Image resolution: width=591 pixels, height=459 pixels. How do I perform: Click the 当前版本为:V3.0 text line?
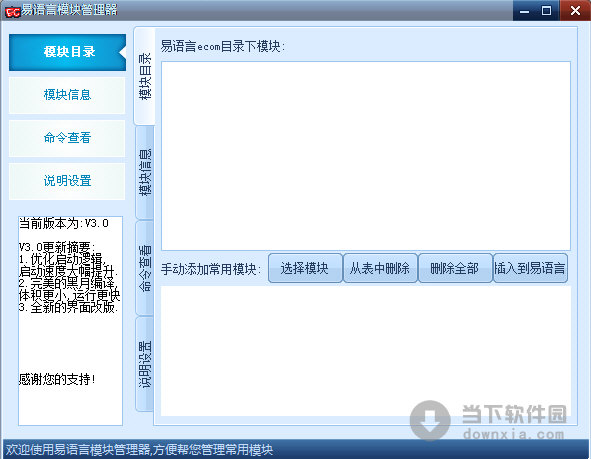pyautogui.click(x=64, y=223)
